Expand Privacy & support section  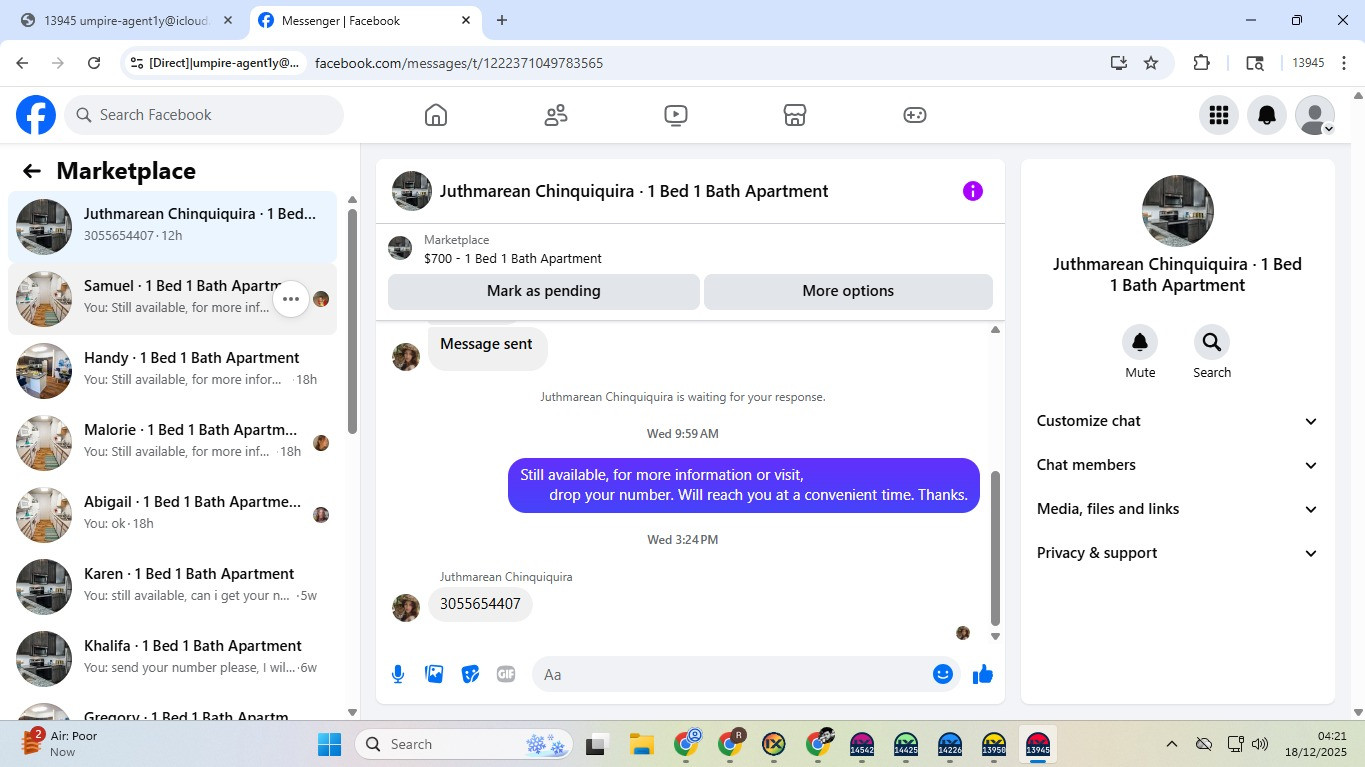point(1178,553)
